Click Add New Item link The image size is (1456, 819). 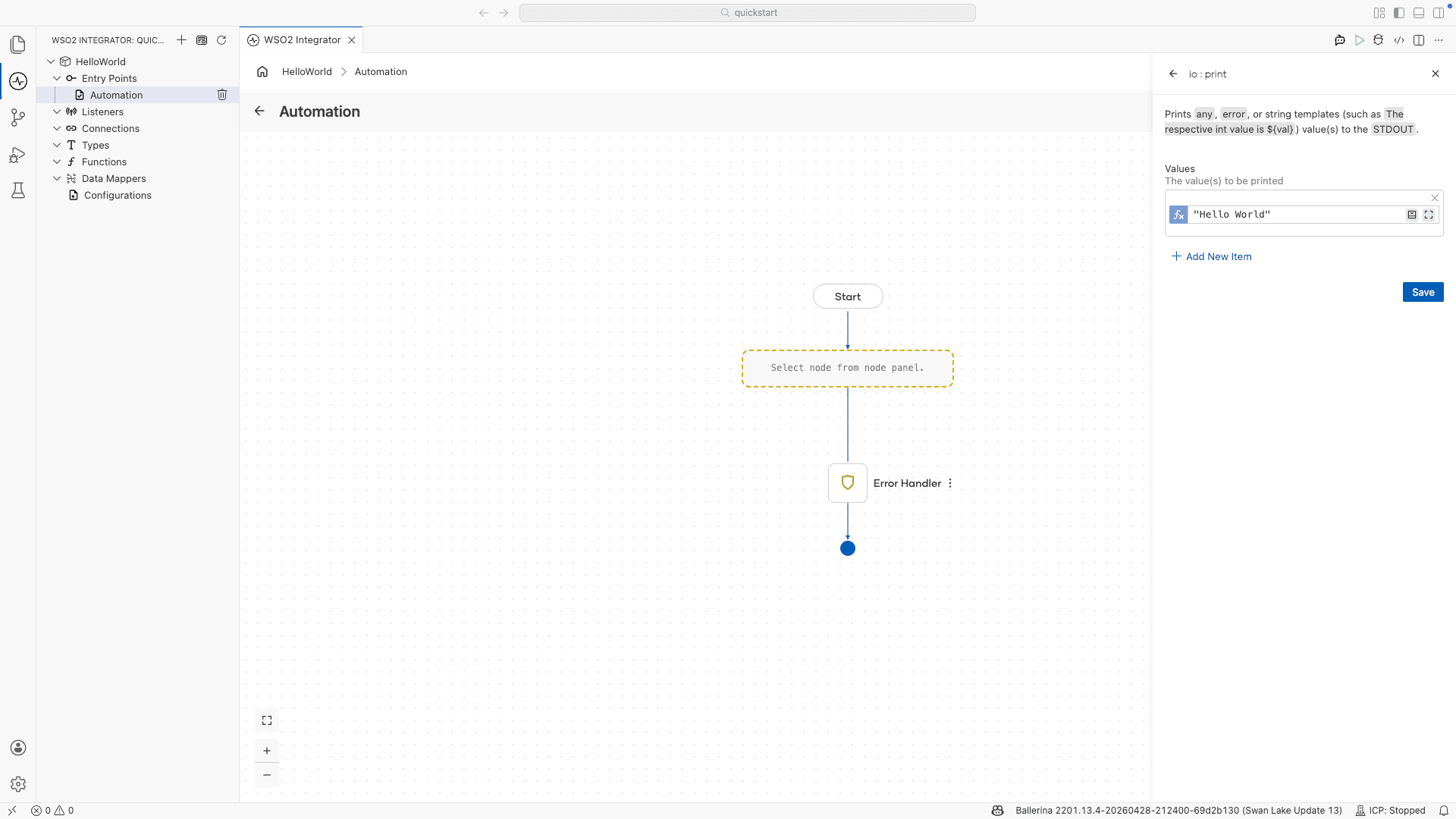click(x=1212, y=256)
